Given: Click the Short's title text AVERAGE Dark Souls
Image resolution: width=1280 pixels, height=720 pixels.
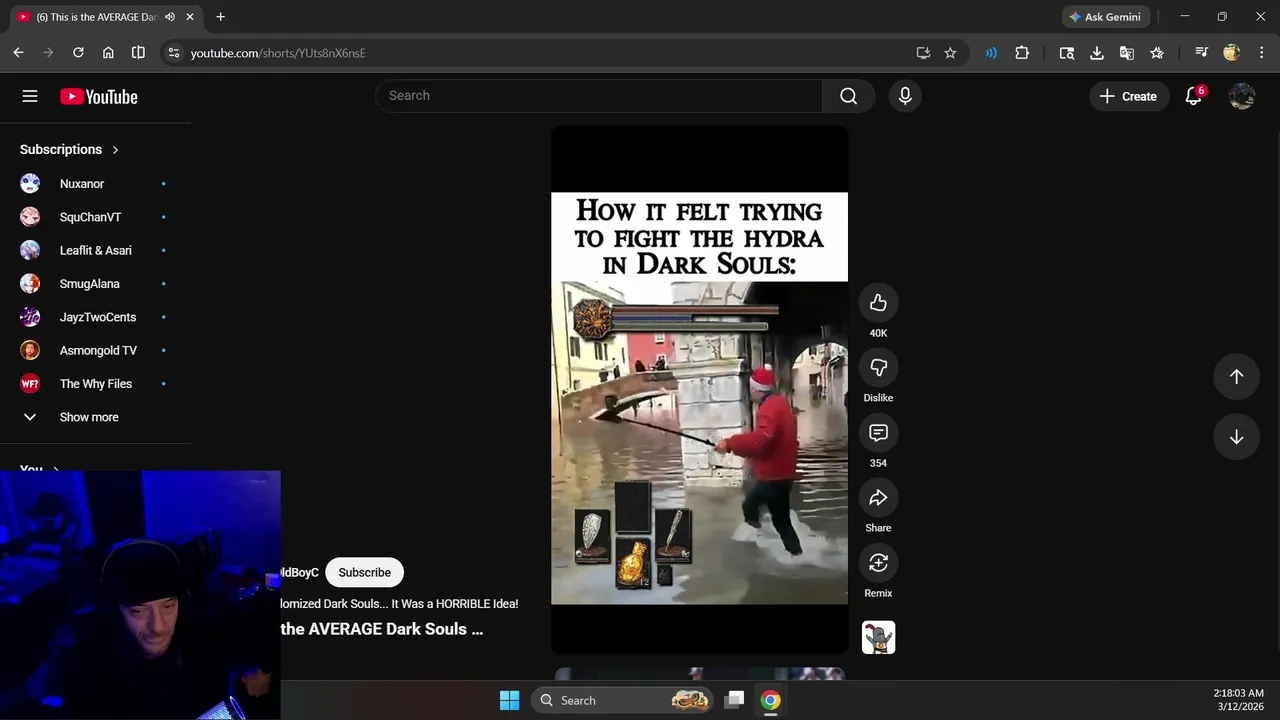Looking at the screenshot, I should (x=382, y=629).
